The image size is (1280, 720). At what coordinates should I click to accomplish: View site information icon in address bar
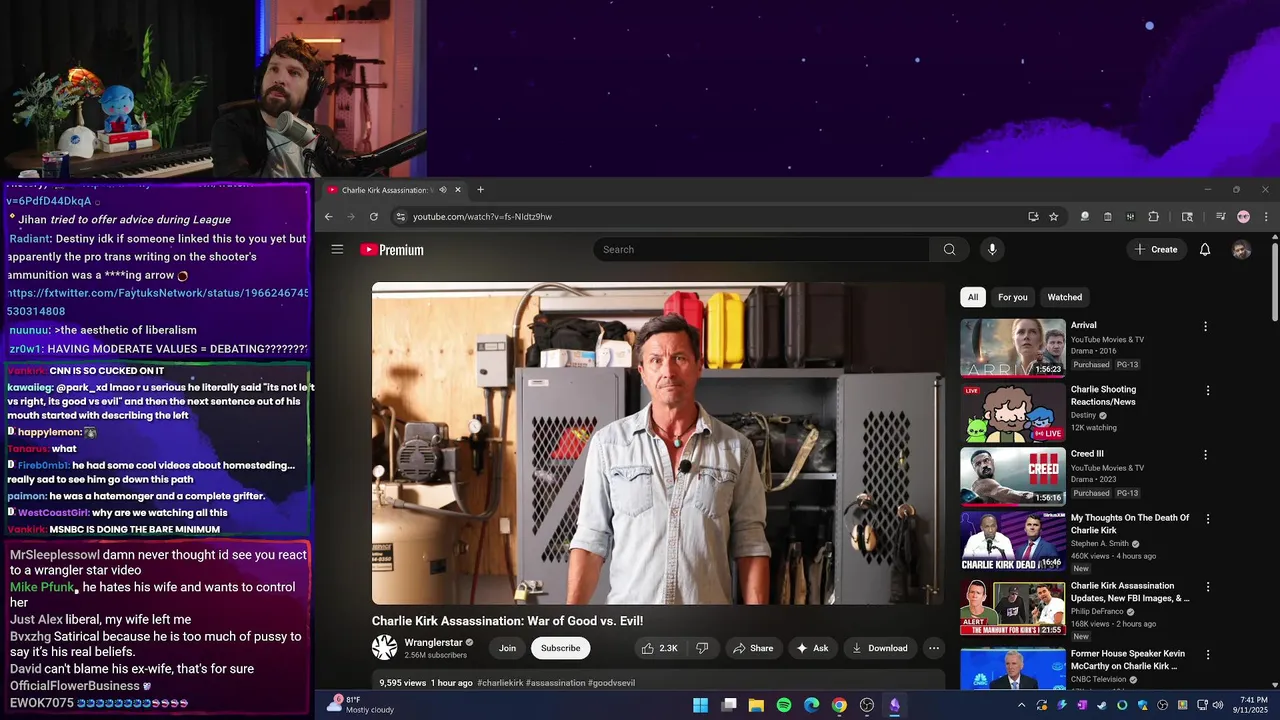click(401, 216)
